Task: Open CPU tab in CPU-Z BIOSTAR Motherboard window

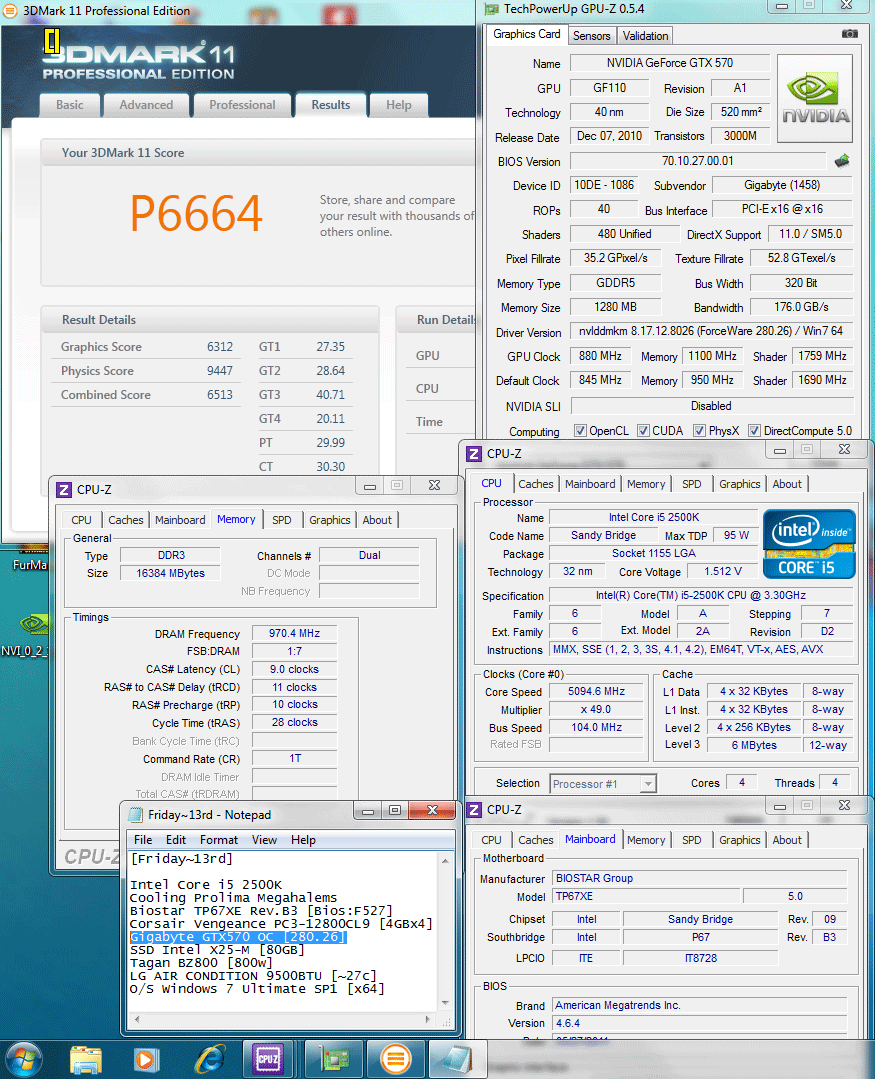Action: pos(491,840)
